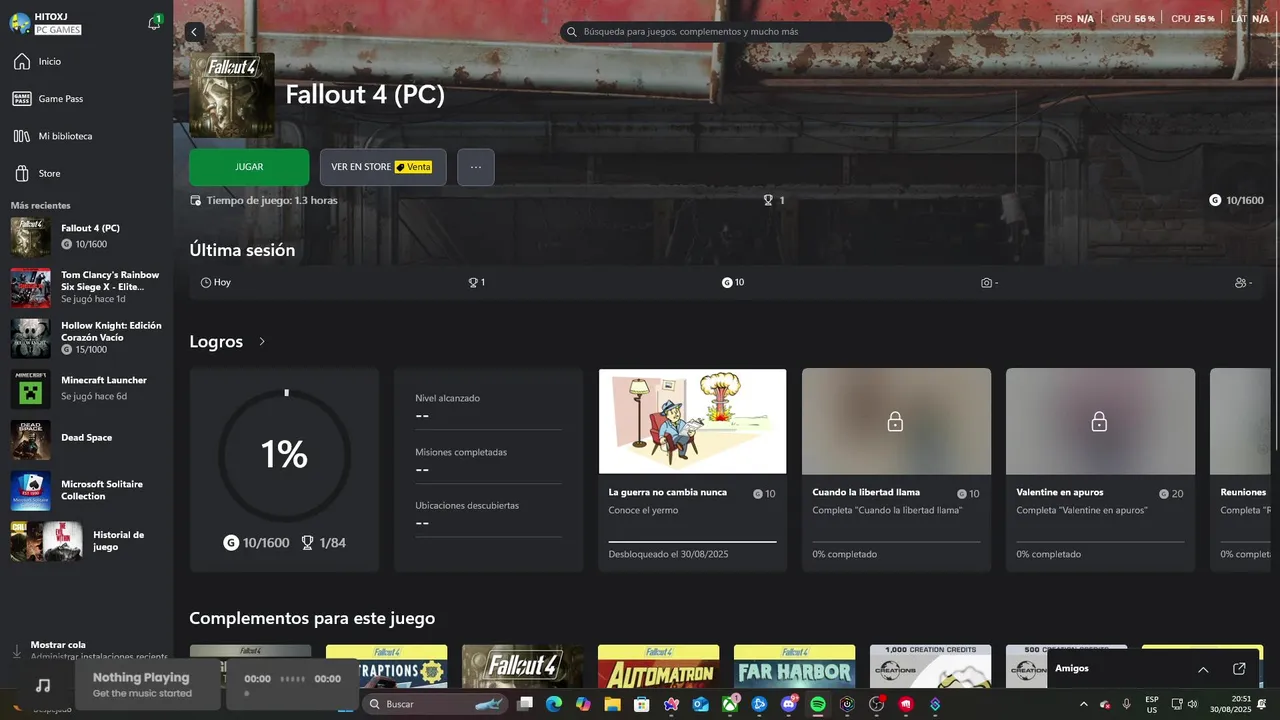Click the volume speaker tray icon
Viewport: 1280px width, 720px height.
click(1193, 704)
